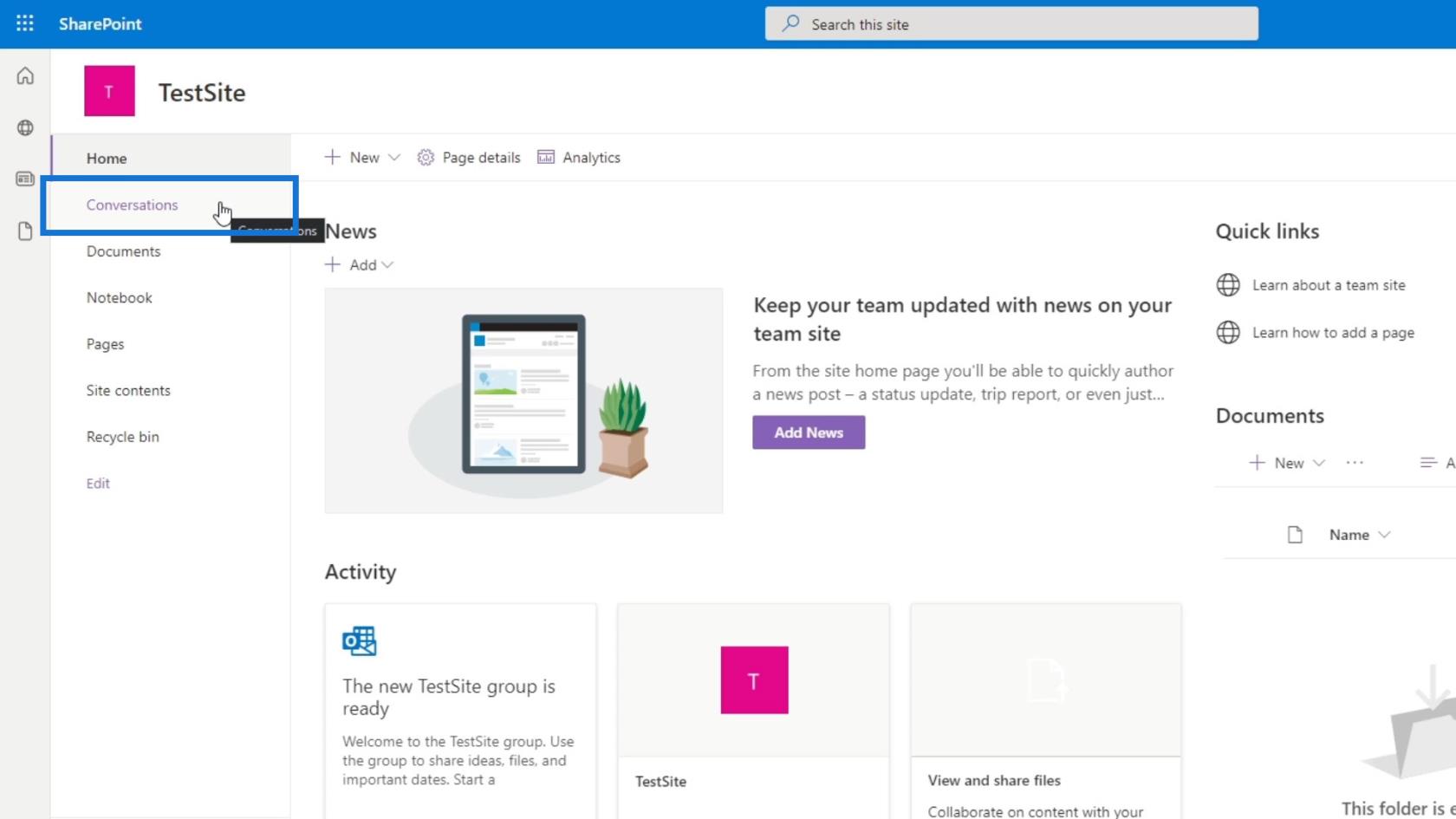This screenshot has width=1456, height=819.
Task: Open Learn about a team site link
Action: [1329, 285]
